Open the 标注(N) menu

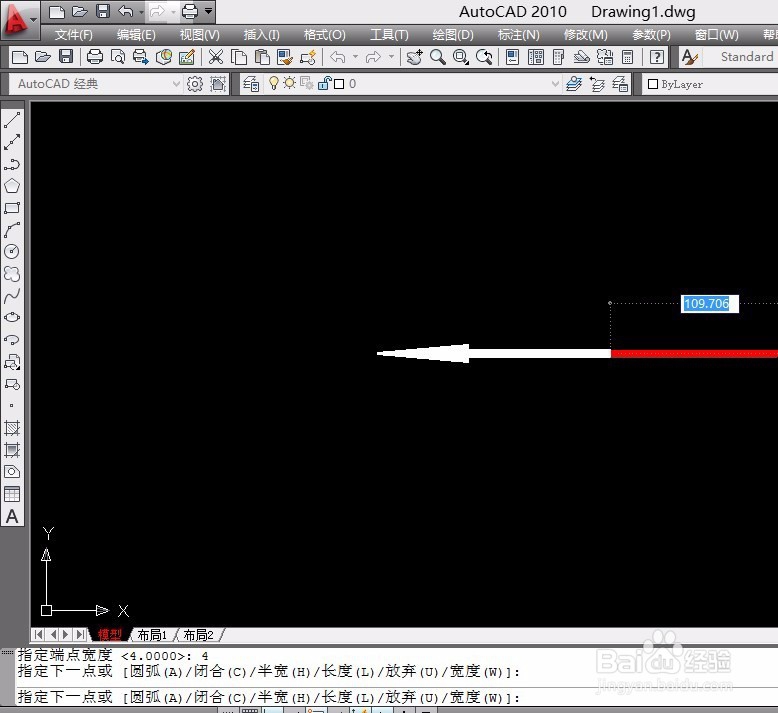(519, 35)
